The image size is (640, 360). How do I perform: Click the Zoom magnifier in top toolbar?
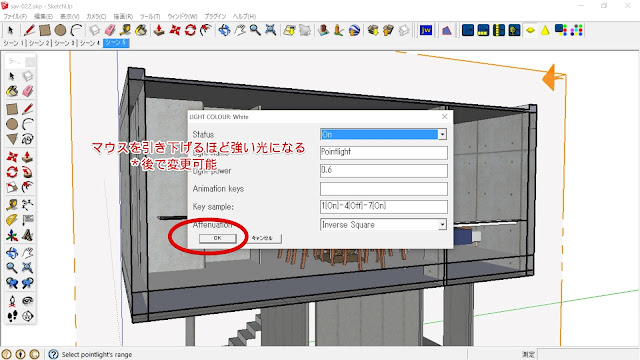[255, 30]
